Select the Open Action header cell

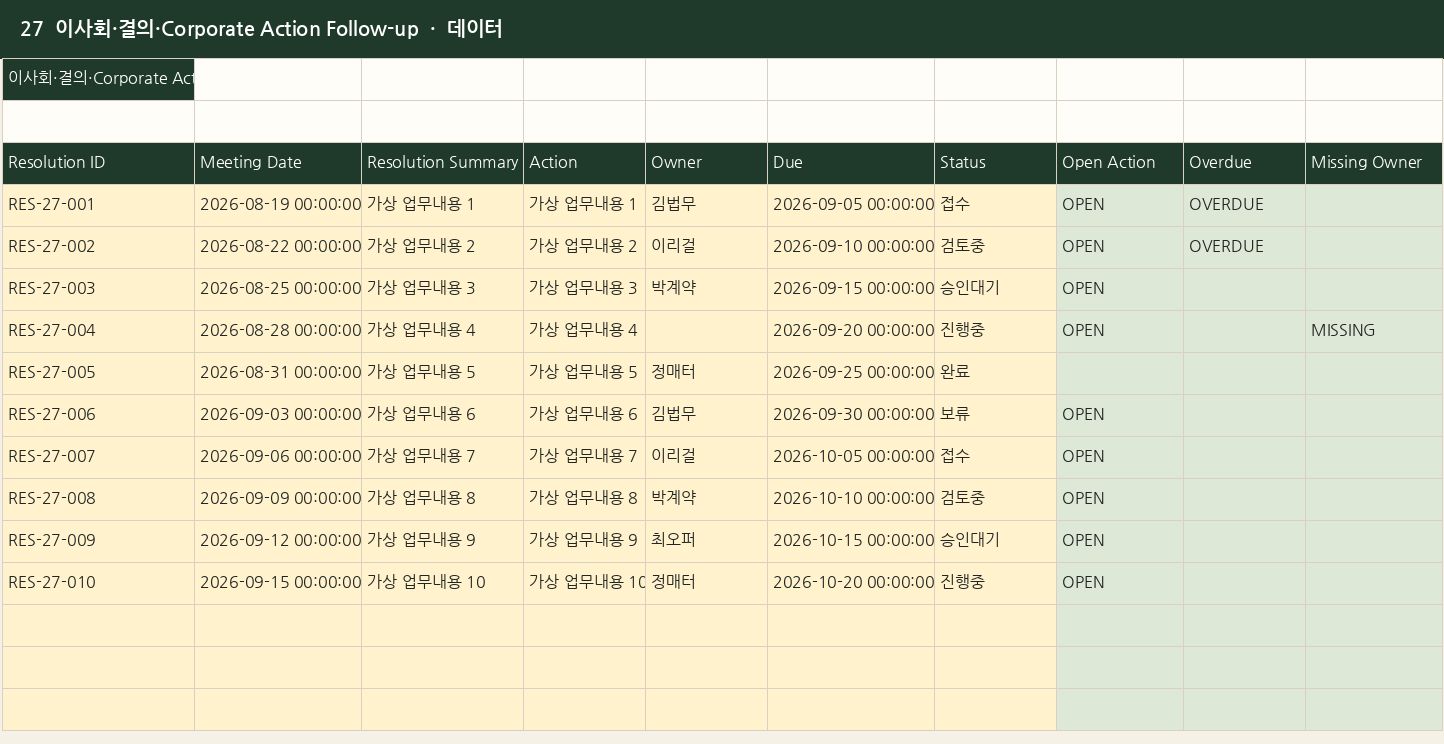[1120, 163]
